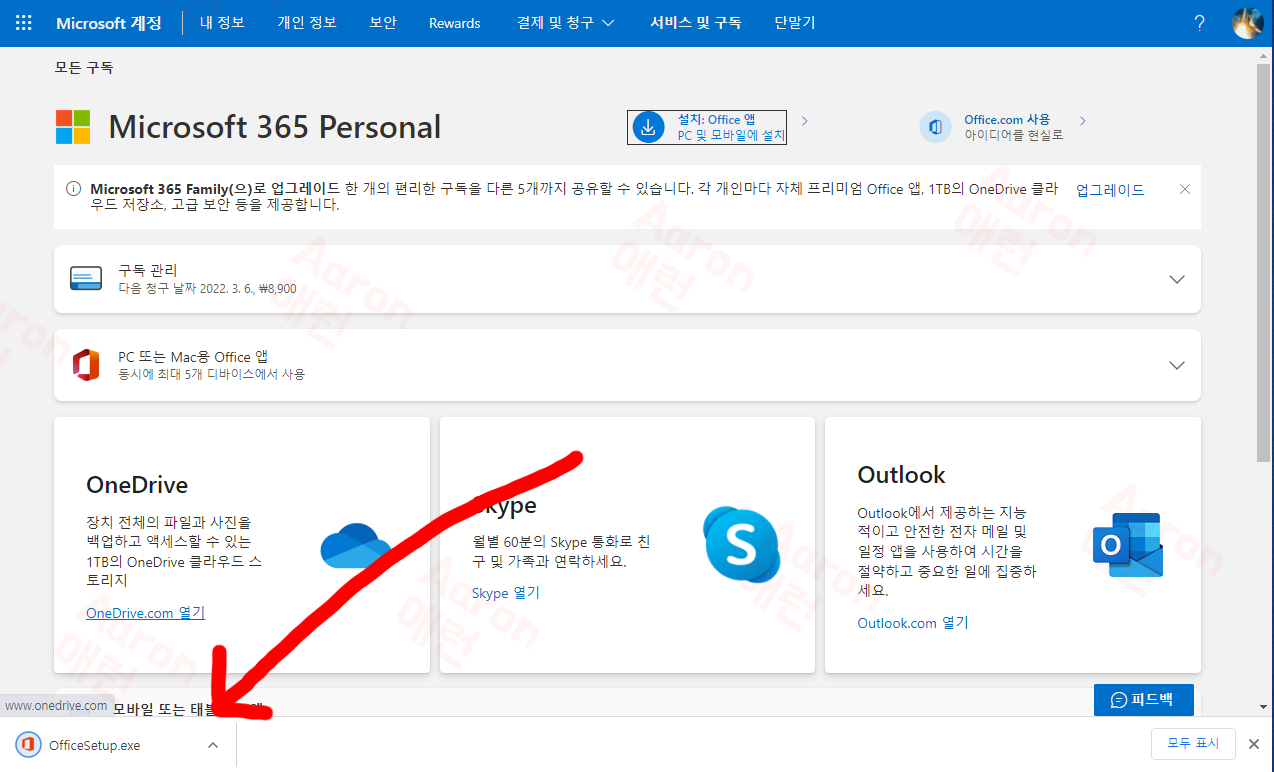Screen dimensions: 1274x772
Task: Click the Microsoft four-color logo
Action: pyautogui.click(x=73, y=127)
